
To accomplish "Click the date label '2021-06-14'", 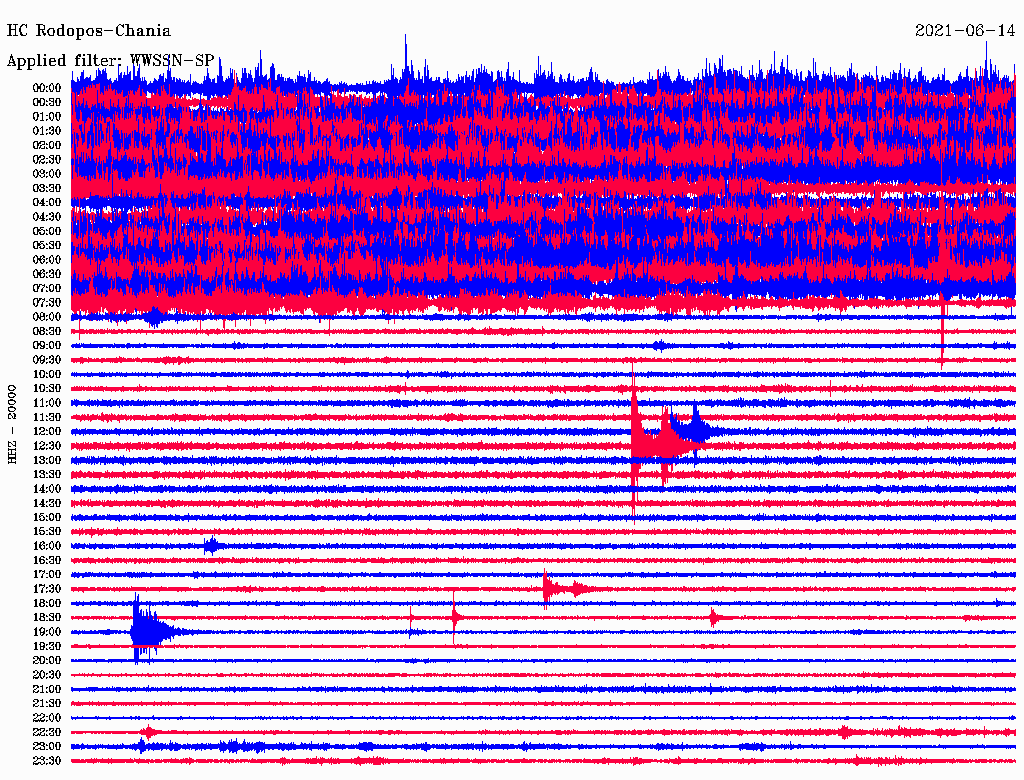I will pyautogui.click(x=965, y=31).
